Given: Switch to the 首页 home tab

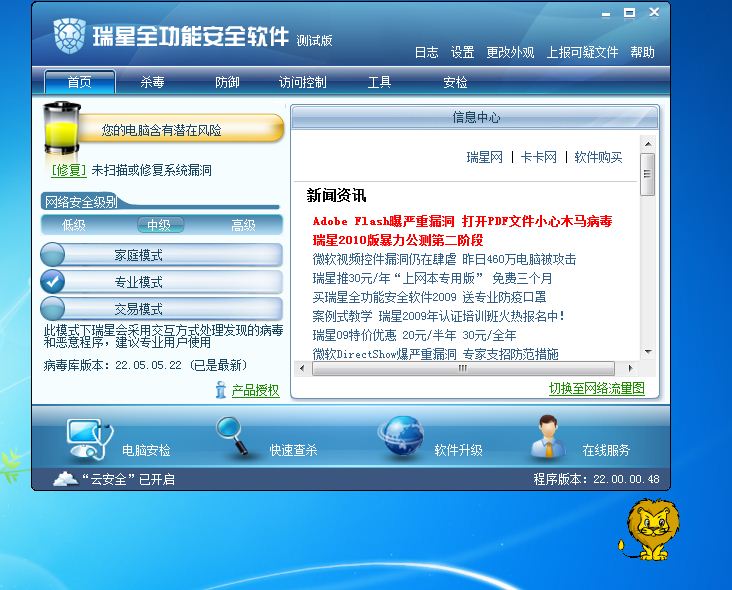Looking at the screenshot, I should pyautogui.click(x=80, y=82).
